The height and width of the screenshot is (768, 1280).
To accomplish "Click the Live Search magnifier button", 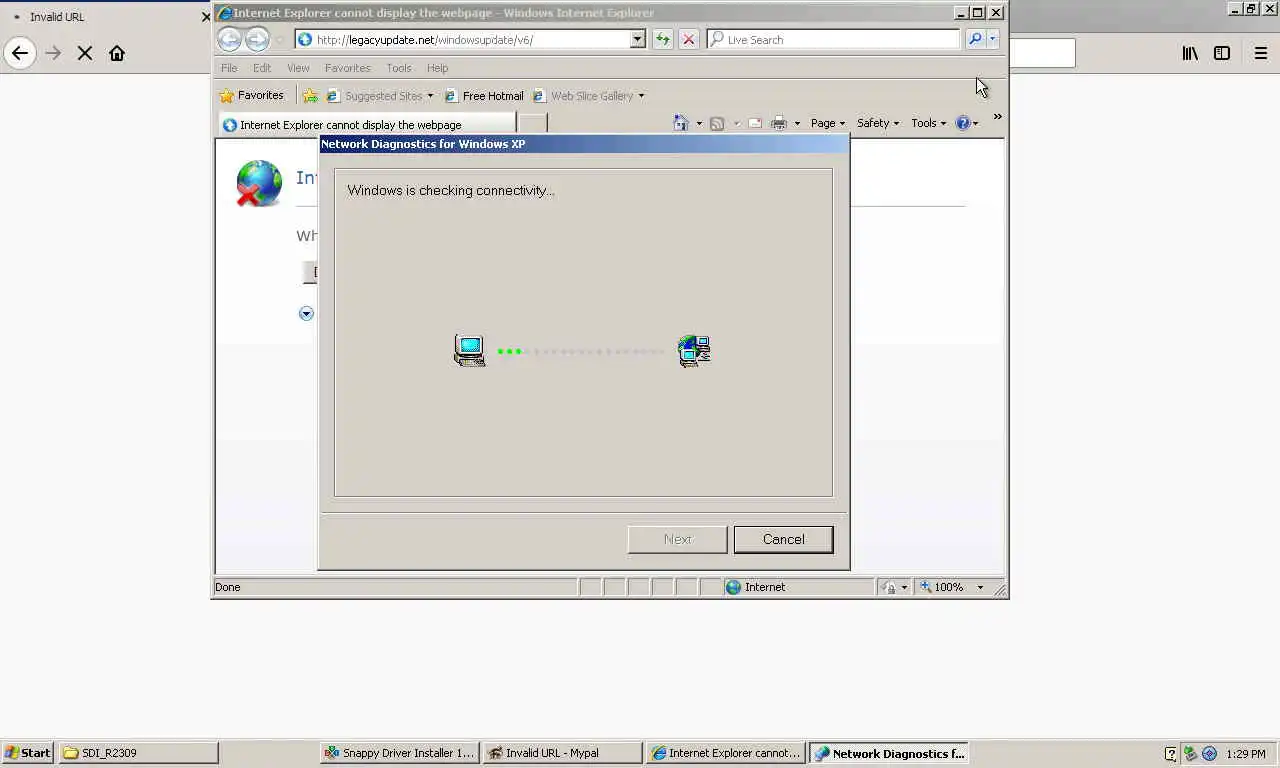I will coord(975,39).
